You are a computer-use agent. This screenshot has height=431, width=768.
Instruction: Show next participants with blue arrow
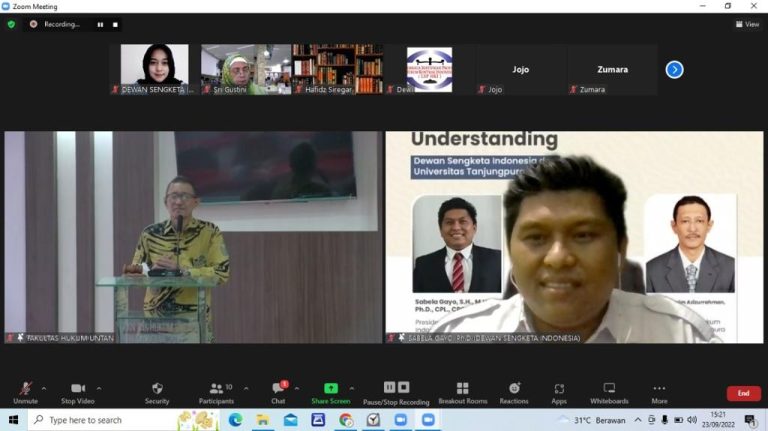click(x=675, y=69)
